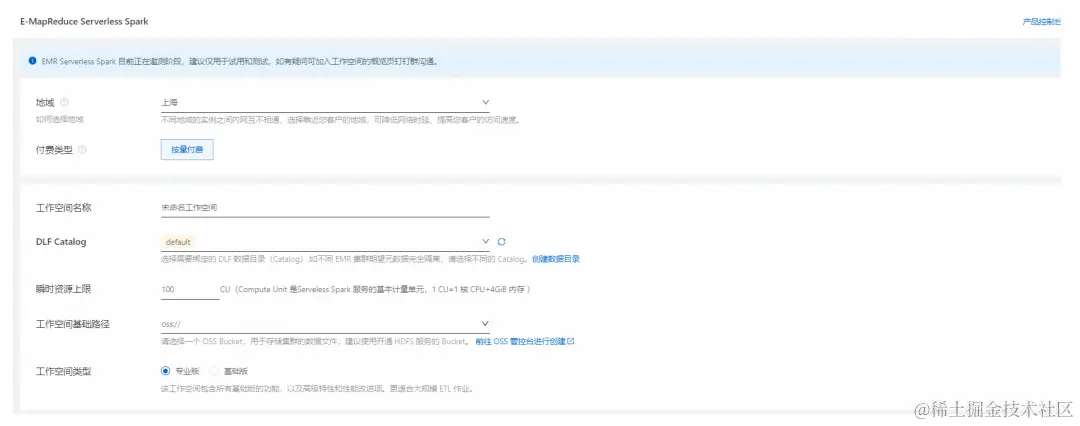Click the external link icon after OSS 管控台
Viewport: 1080px width, 426px height.
pyautogui.click(x=570, y=341)
